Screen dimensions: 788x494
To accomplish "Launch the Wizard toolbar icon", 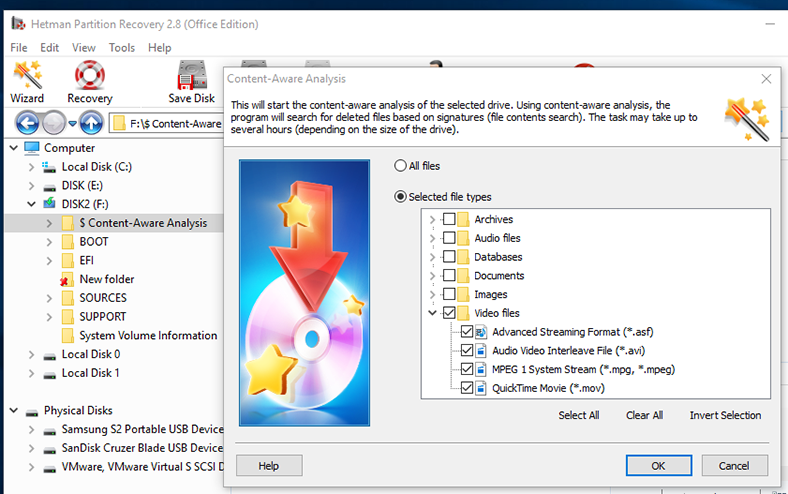I will [x=27, y=82].
